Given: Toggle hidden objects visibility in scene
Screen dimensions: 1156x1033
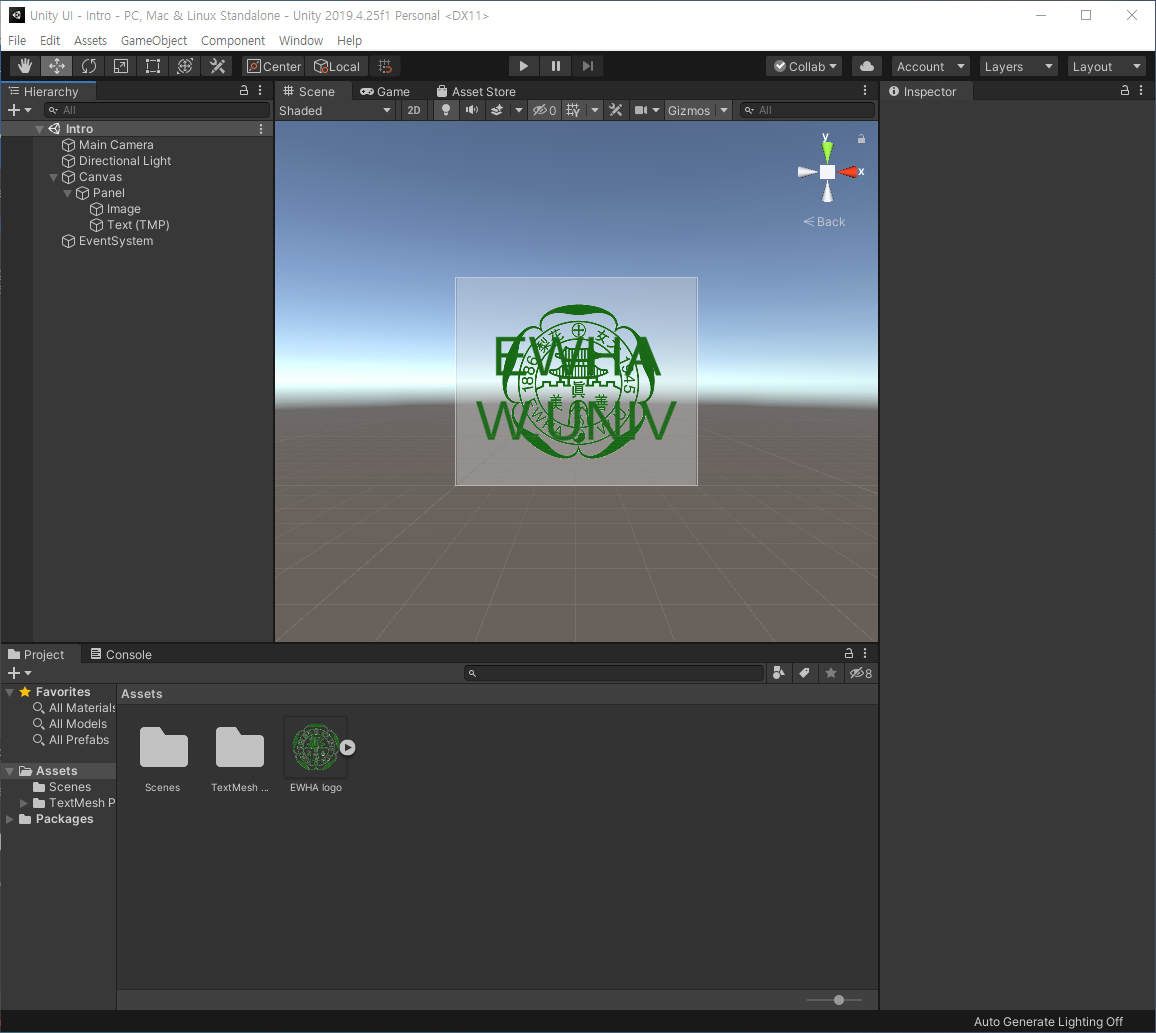Looking at the screenshot, I should (x=545, y=111).
